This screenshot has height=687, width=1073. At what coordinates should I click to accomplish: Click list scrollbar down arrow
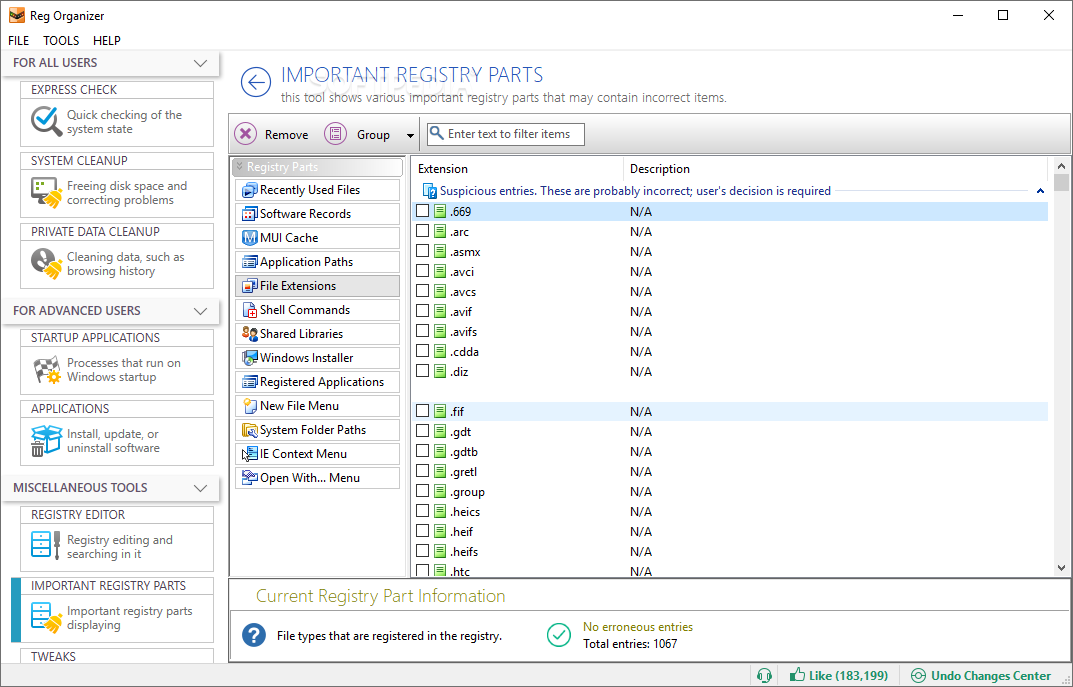[1061, 568]
